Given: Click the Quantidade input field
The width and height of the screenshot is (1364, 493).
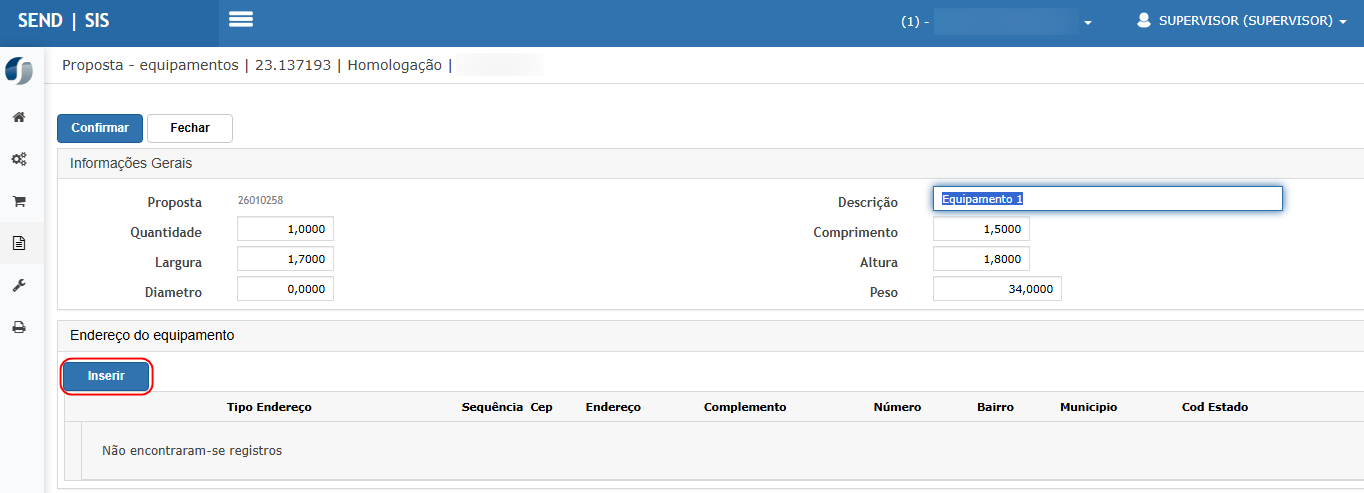Looking at the screenshot, I should pos(285,229).
